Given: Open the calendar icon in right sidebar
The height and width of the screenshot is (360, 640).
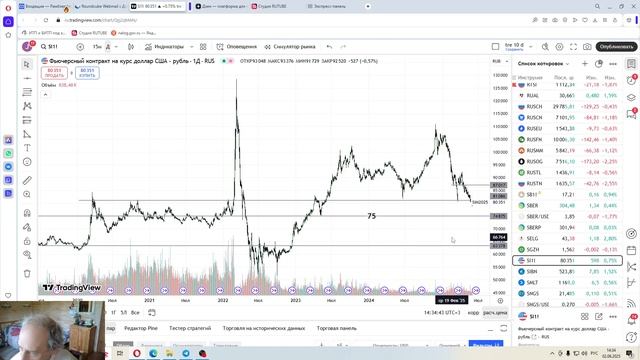Looking at the screenshot, I should pyautogui.click(x=631, y=250).
